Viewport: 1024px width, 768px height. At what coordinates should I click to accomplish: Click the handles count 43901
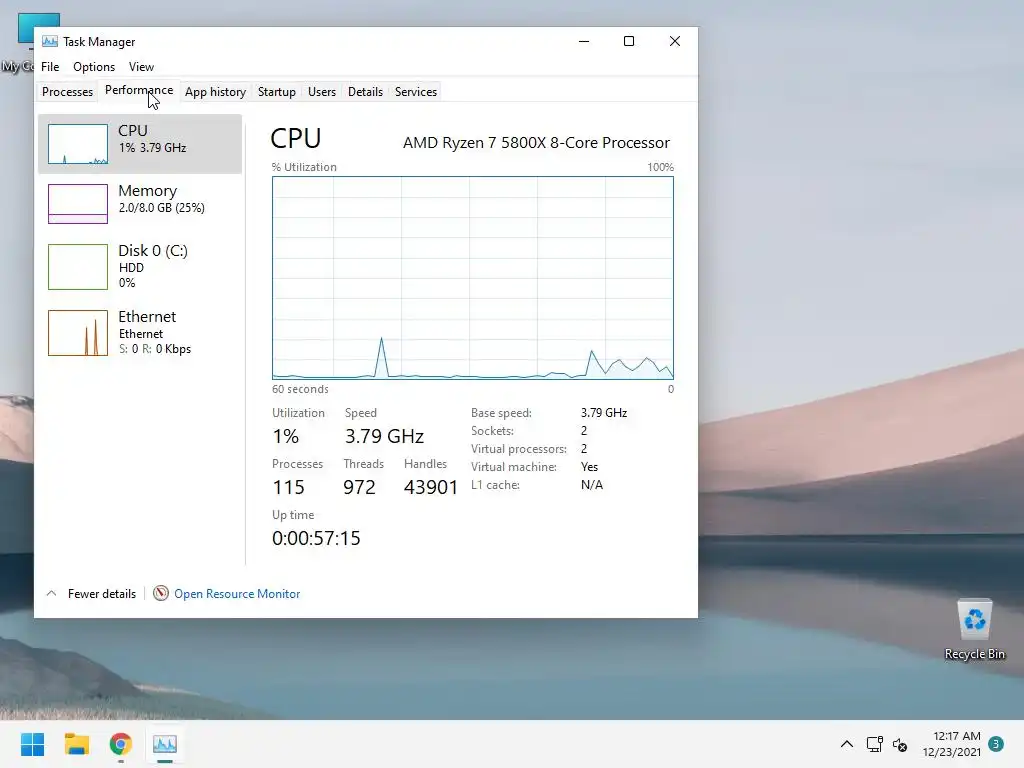click(x=430, y=487)
